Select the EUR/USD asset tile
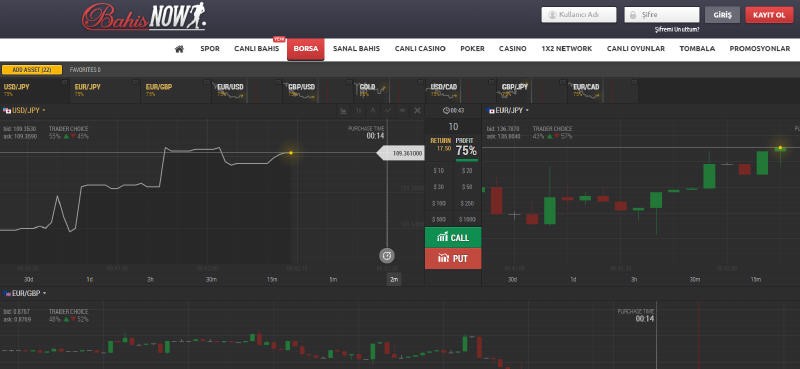 pyautogui.click(x=246, y=91)
